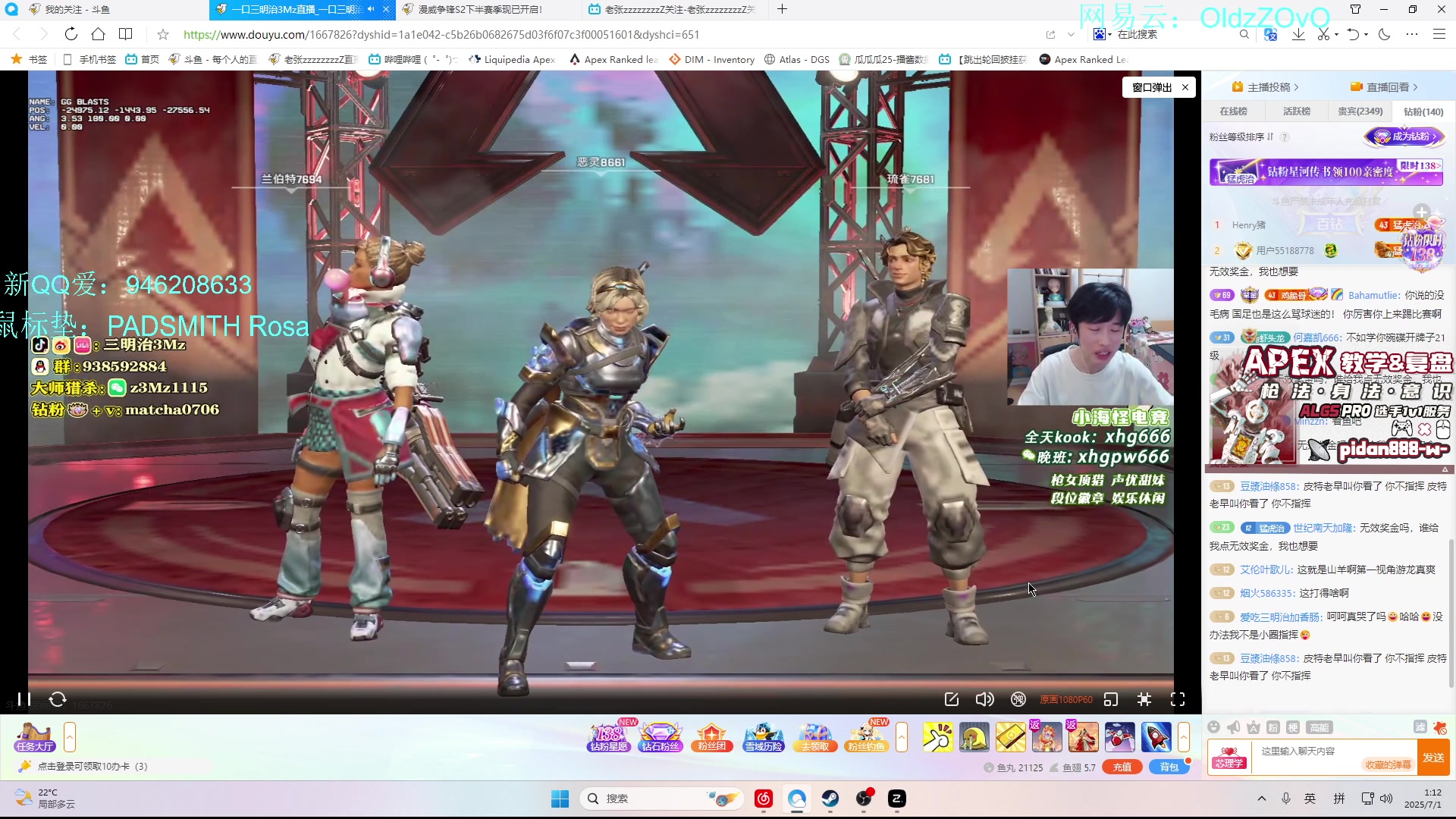Open the danmaku font style crown icon
Image resolution: width=1456 pixels, height=819 pixels.
click(1254, 727)
